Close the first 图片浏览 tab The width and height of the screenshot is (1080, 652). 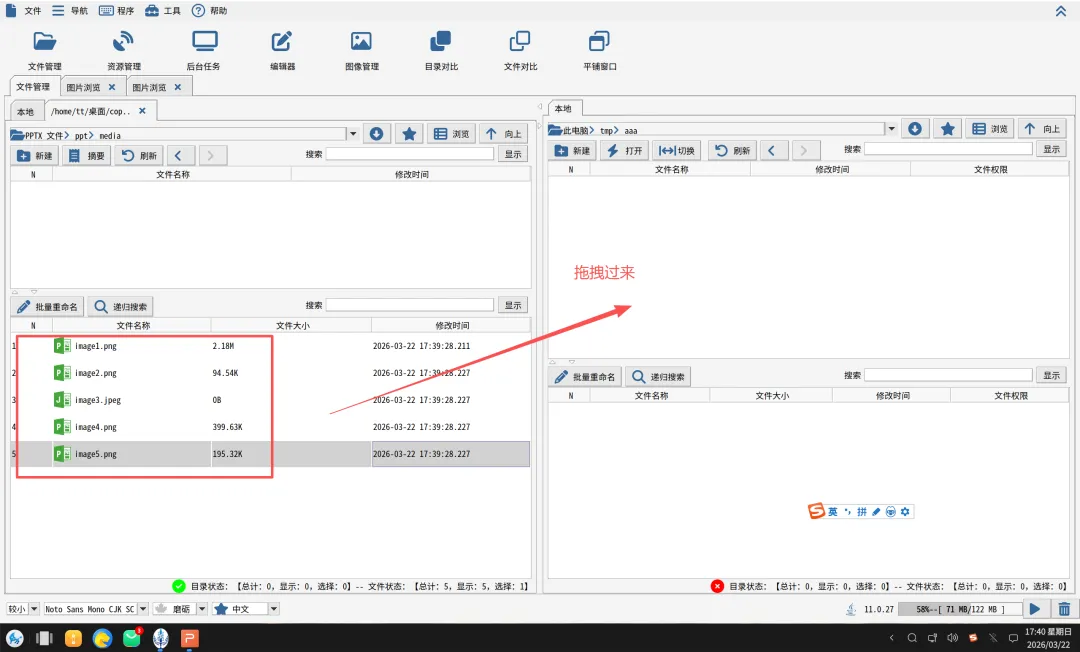tap(112, 87)
